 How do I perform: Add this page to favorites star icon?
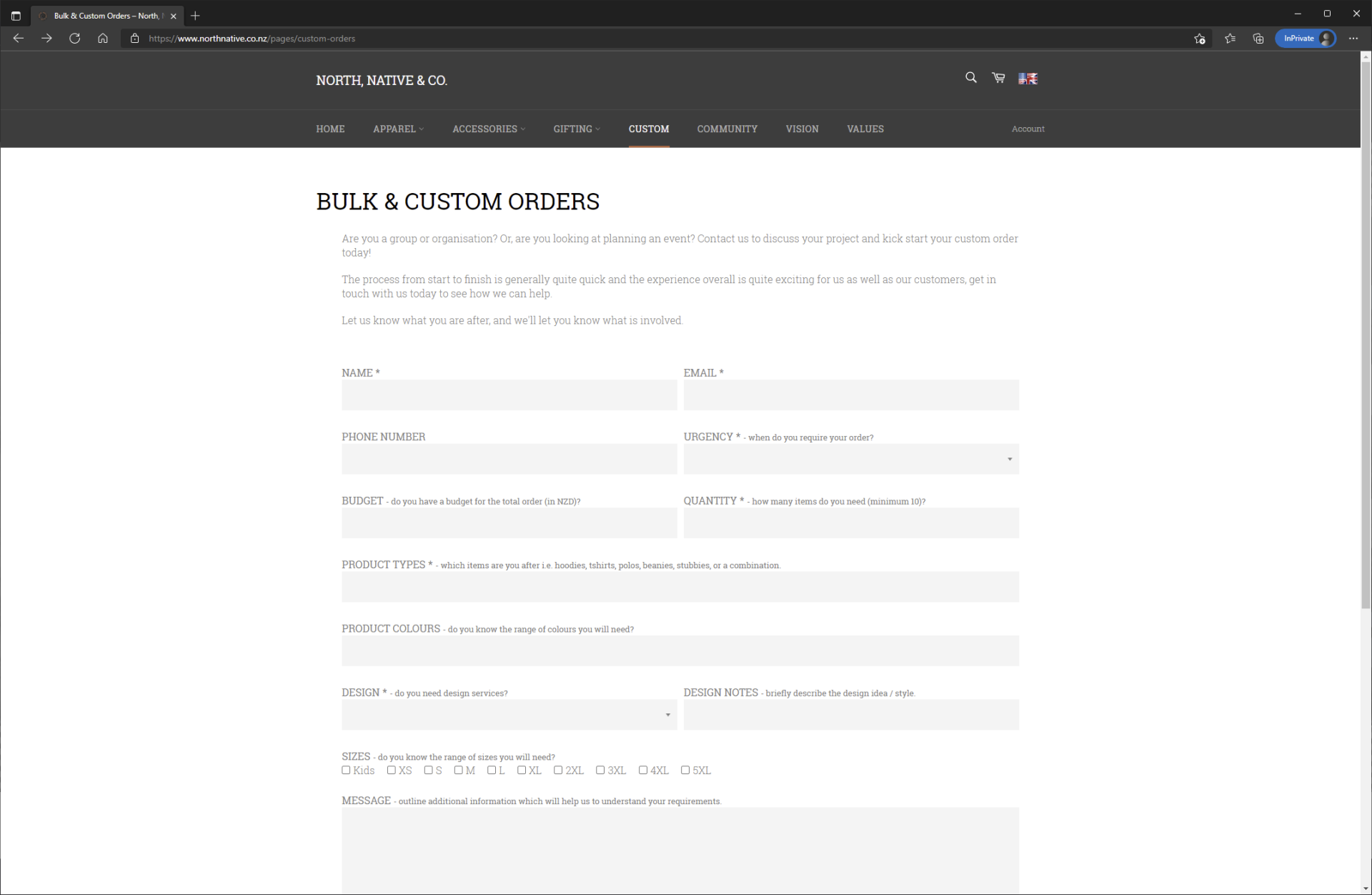tap(1200, 39)
